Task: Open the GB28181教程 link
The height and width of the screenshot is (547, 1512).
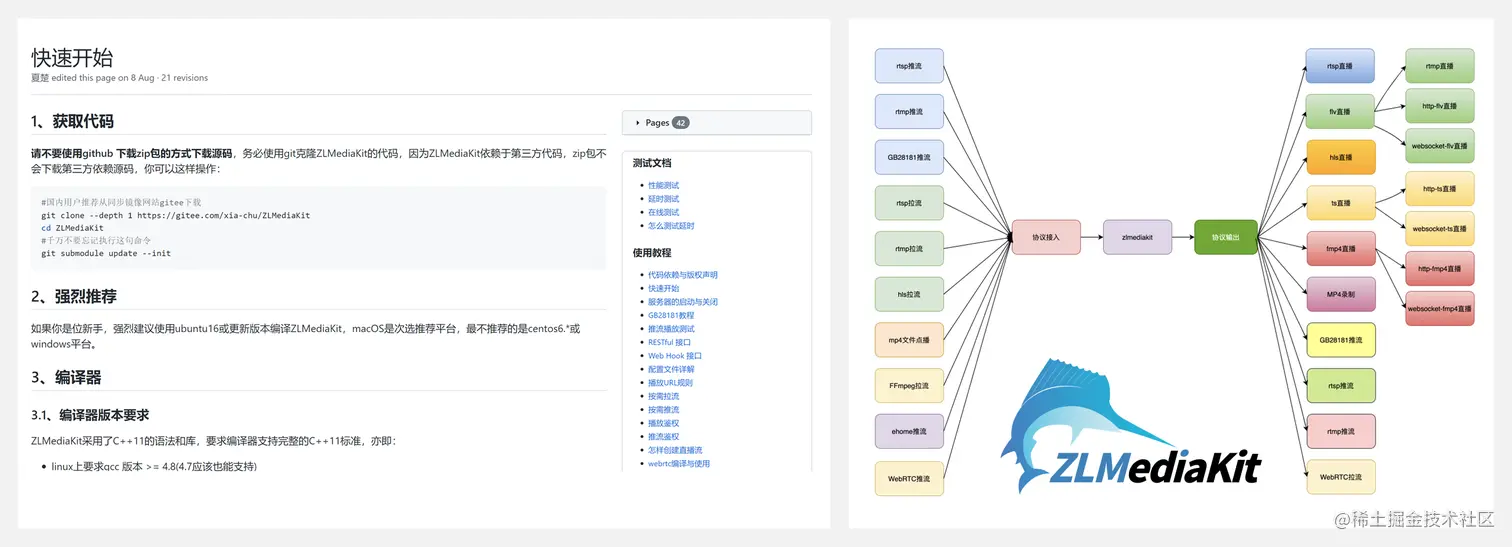Action: point(671,315)
